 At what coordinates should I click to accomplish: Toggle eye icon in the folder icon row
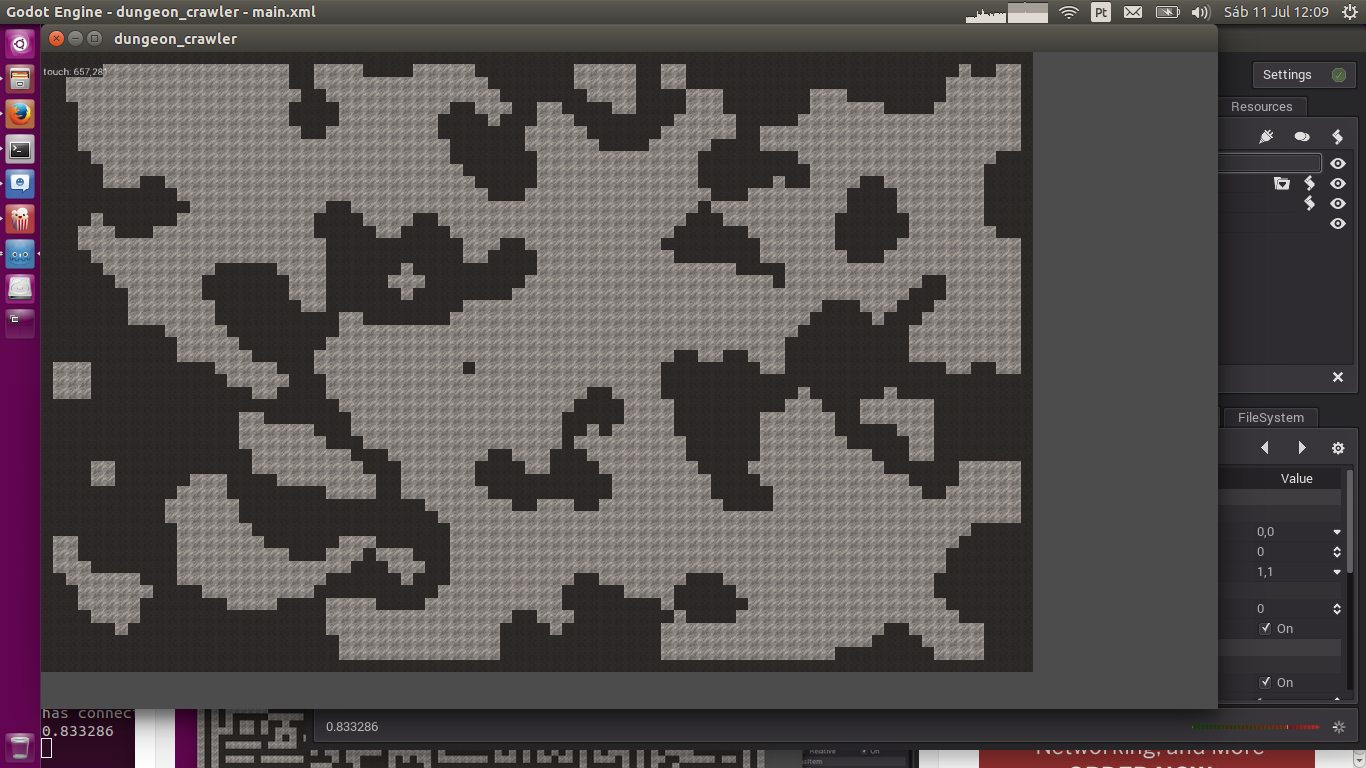coord(1338,183)
